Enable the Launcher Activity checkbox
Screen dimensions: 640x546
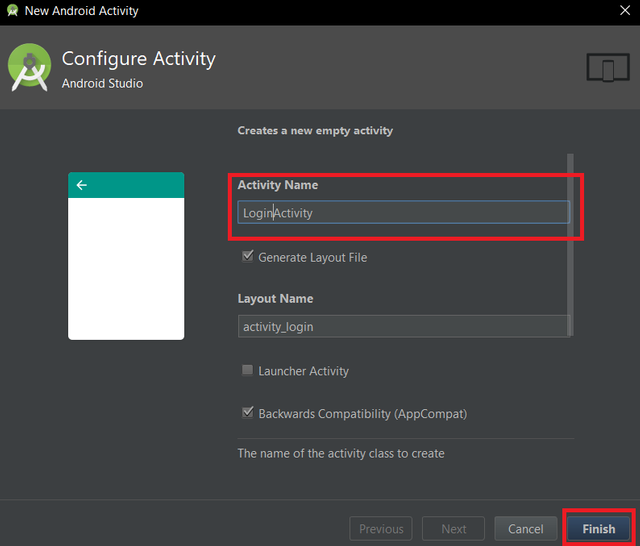[x=248, y=371]
